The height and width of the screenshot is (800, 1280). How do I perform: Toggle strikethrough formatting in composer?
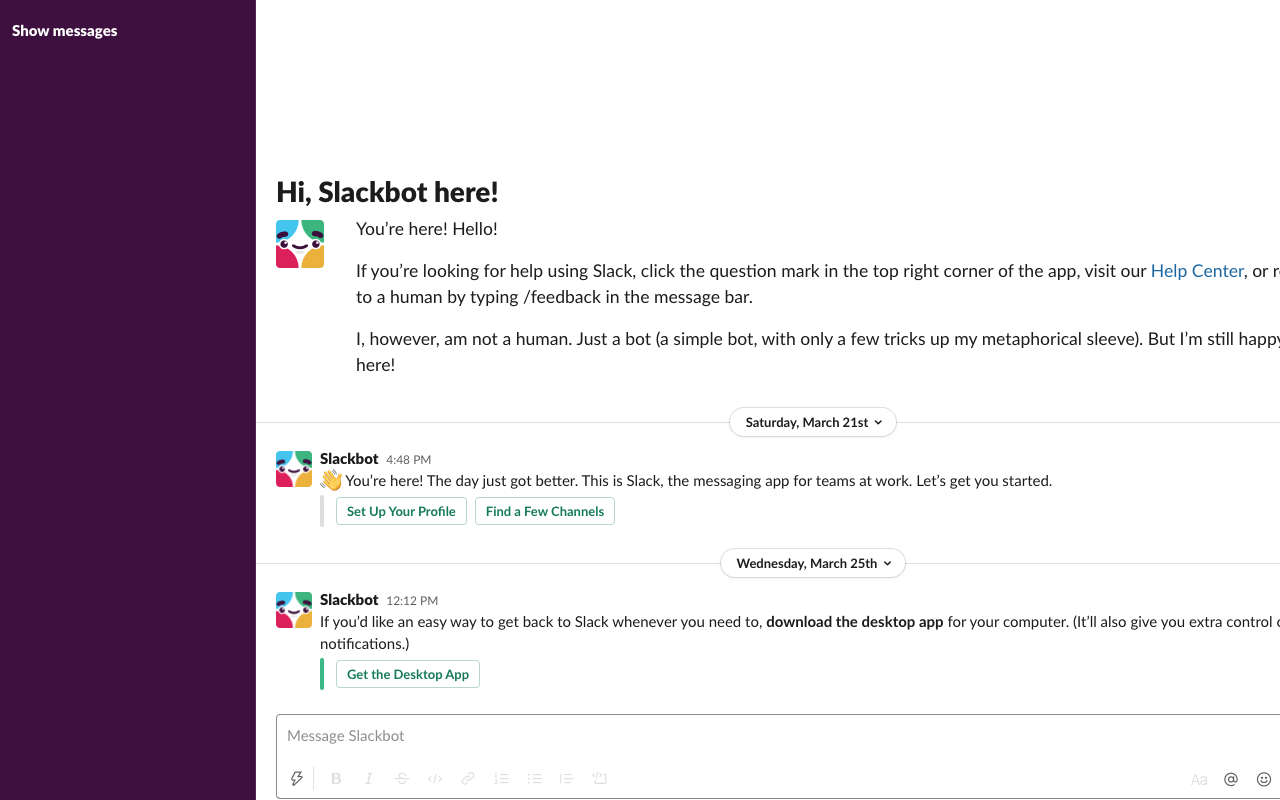point(402,778)
